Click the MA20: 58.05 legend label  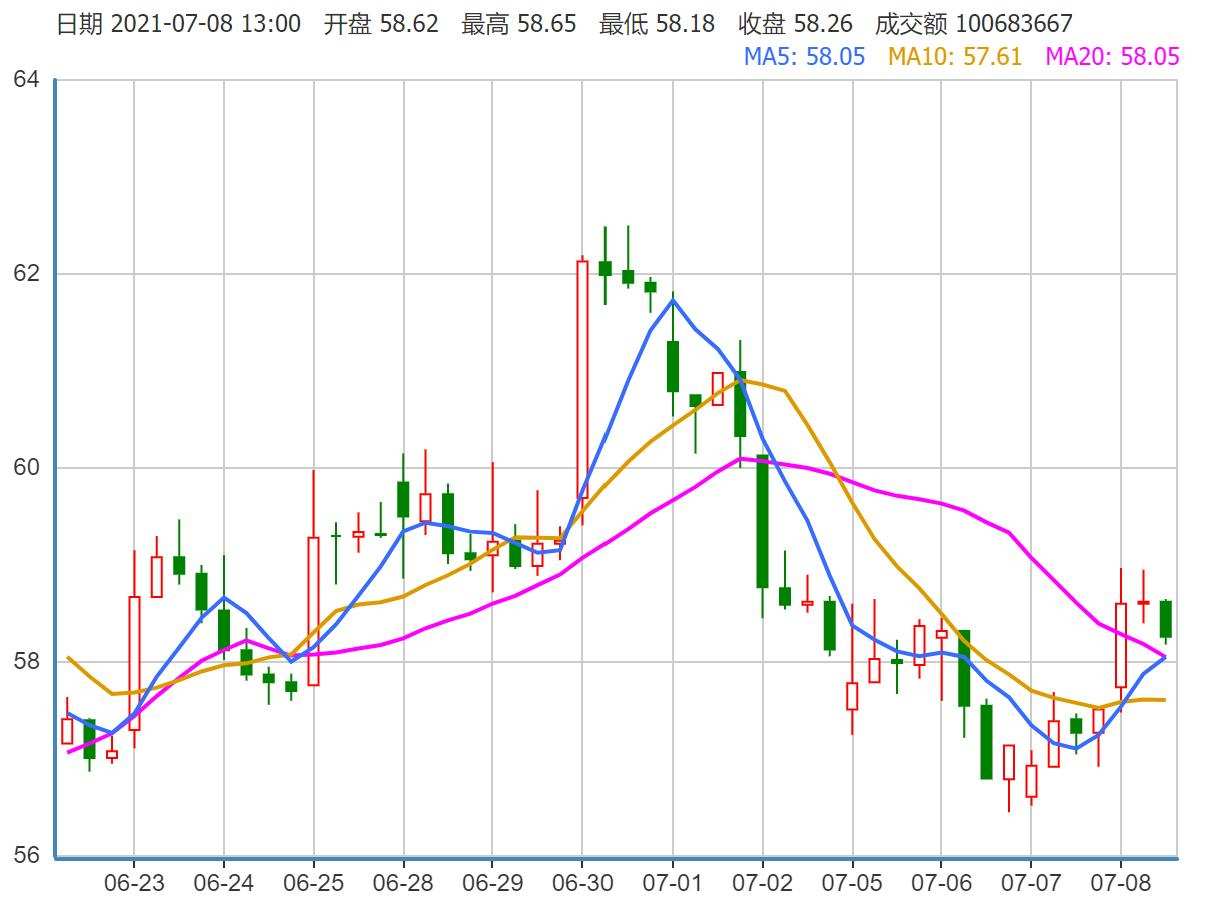coord(1113,57)
